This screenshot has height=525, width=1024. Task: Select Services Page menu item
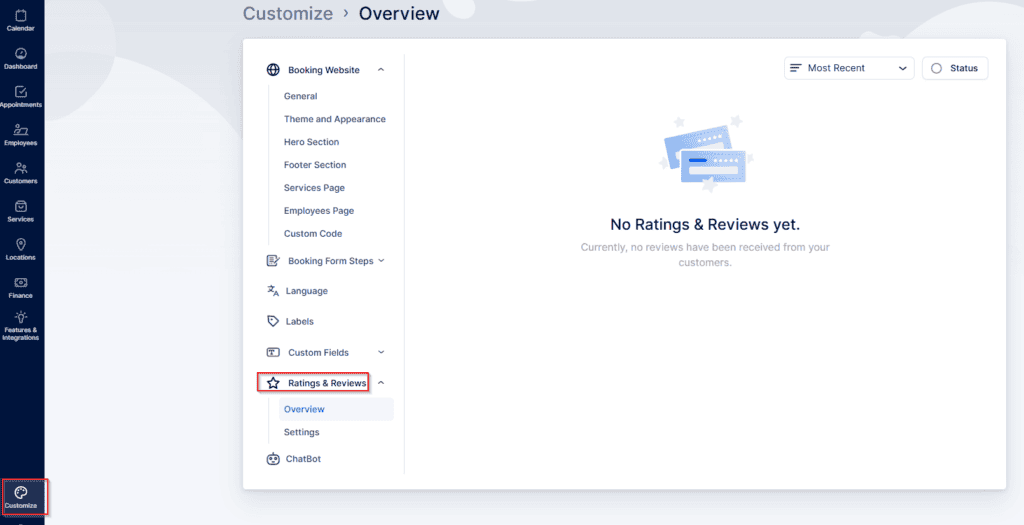pyautogui.click(x=314, y=187)
